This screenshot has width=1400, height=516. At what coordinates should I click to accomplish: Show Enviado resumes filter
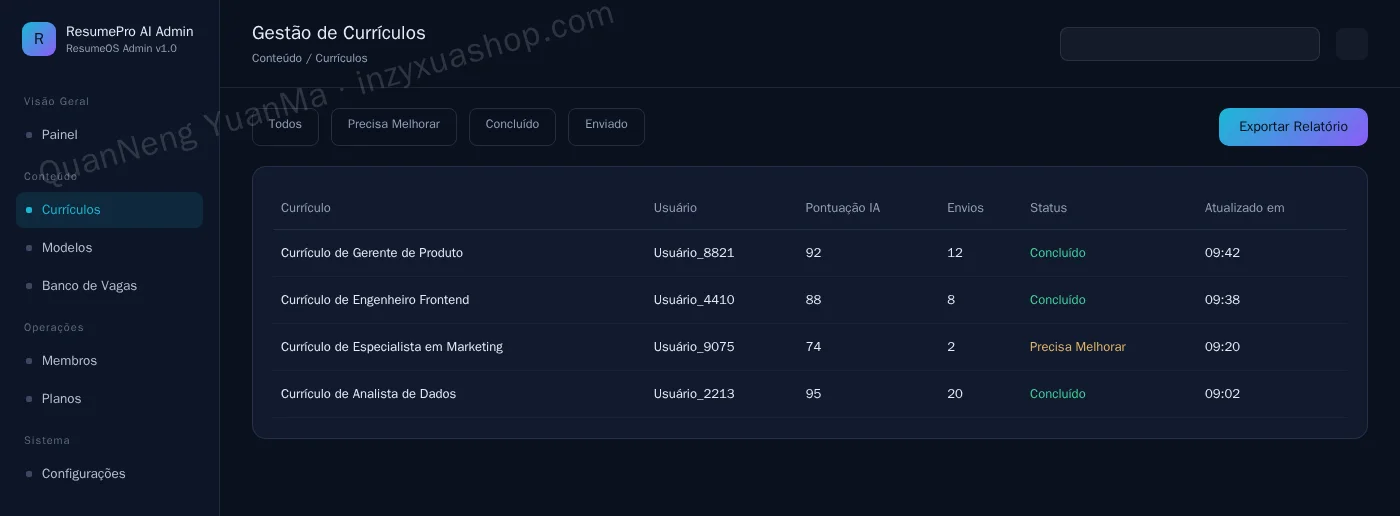606,127
